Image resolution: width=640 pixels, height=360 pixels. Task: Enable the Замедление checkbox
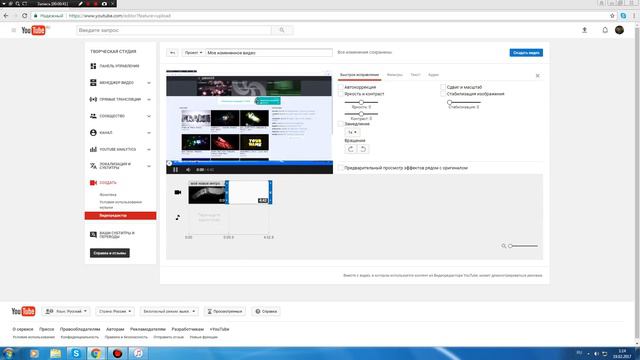click(x=341, y=124)
